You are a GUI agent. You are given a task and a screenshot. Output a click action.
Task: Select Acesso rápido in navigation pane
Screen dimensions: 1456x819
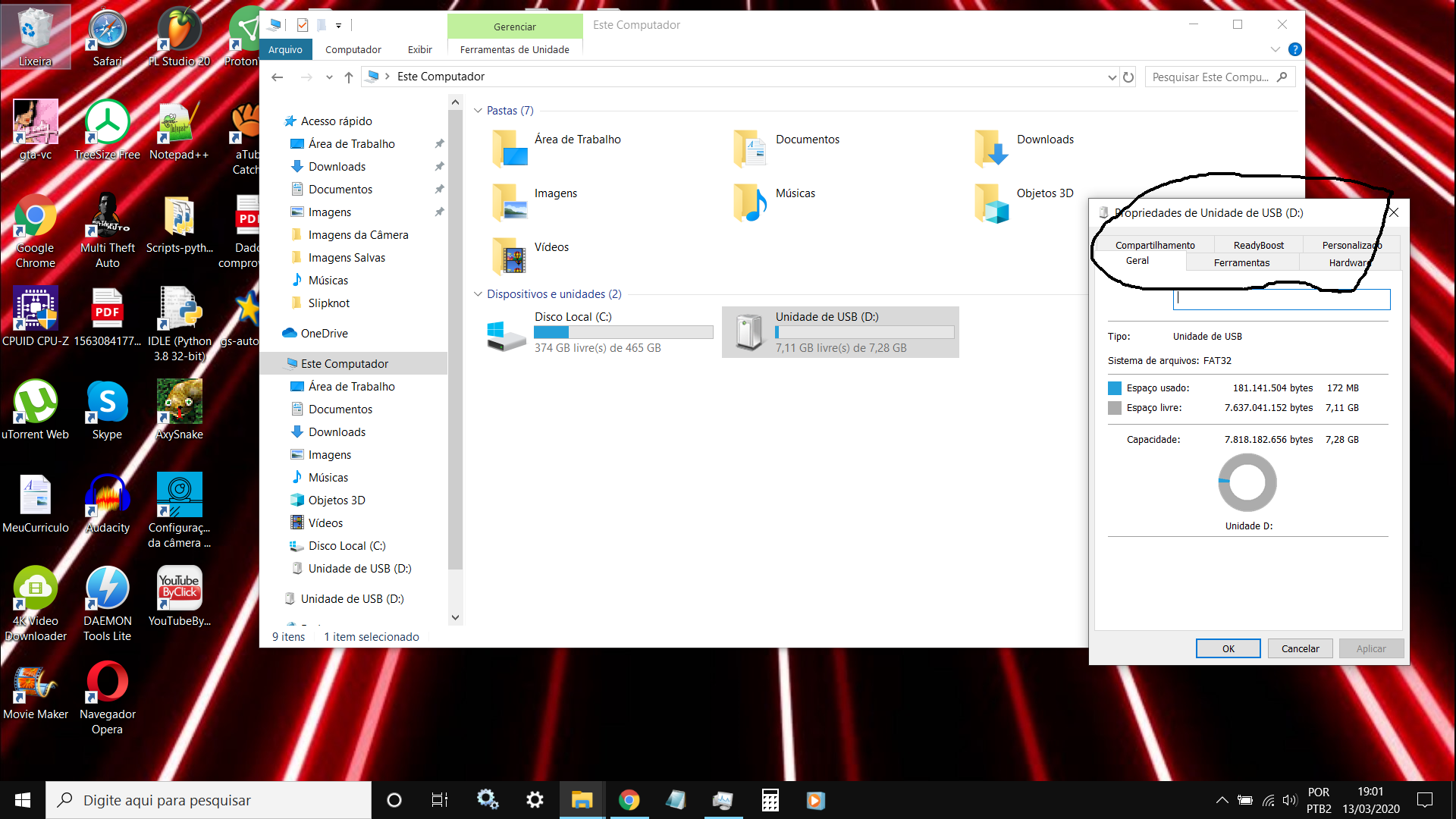(336, 121)
